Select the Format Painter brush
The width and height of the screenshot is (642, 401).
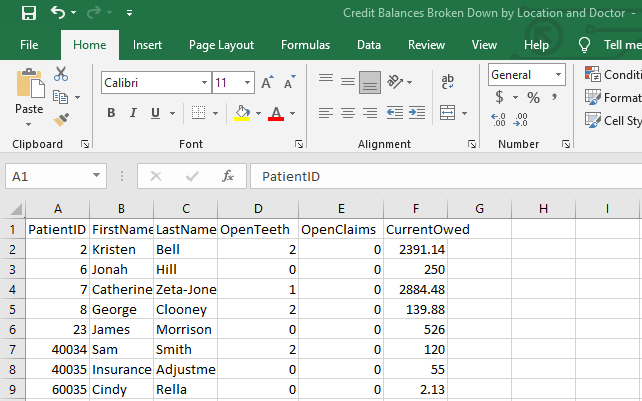(x=61, y=120)
